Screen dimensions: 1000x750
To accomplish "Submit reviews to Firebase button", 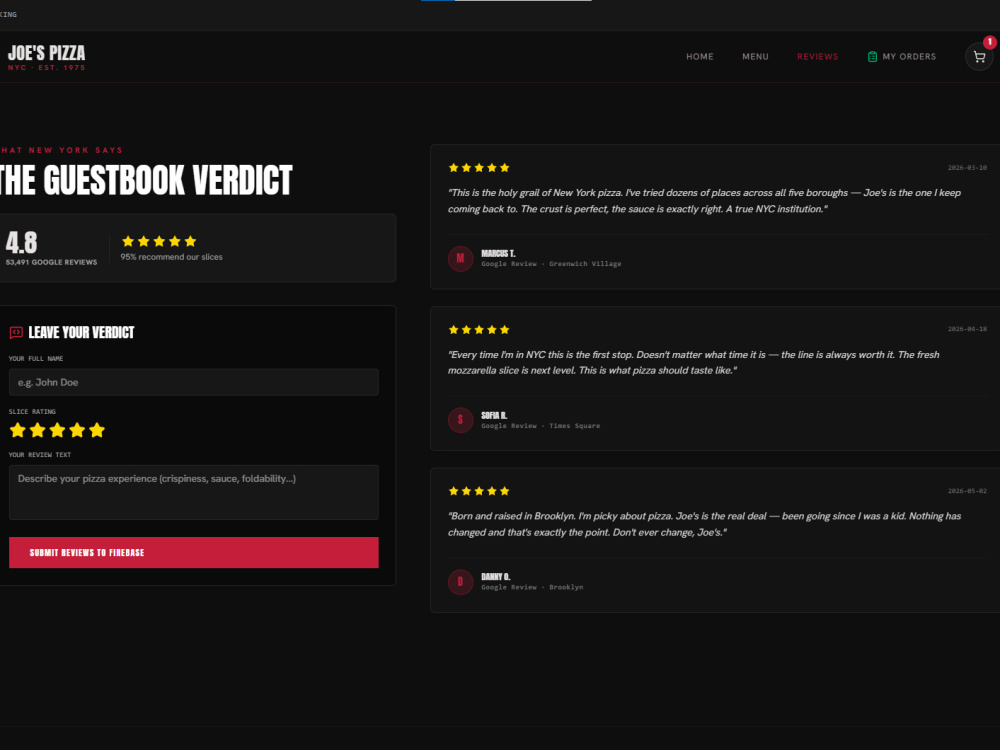I will pyautogui.click(x=194, y=552).
